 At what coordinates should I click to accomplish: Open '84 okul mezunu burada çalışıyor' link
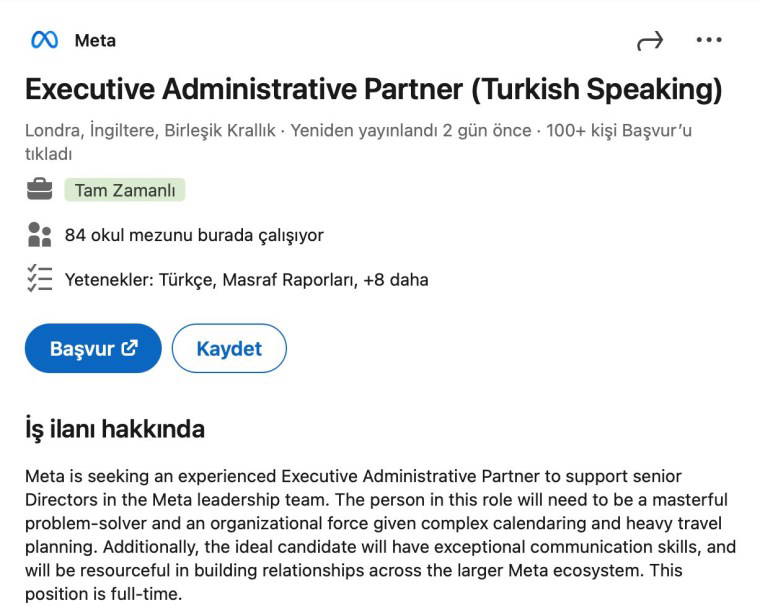click(x=194, y=235)
